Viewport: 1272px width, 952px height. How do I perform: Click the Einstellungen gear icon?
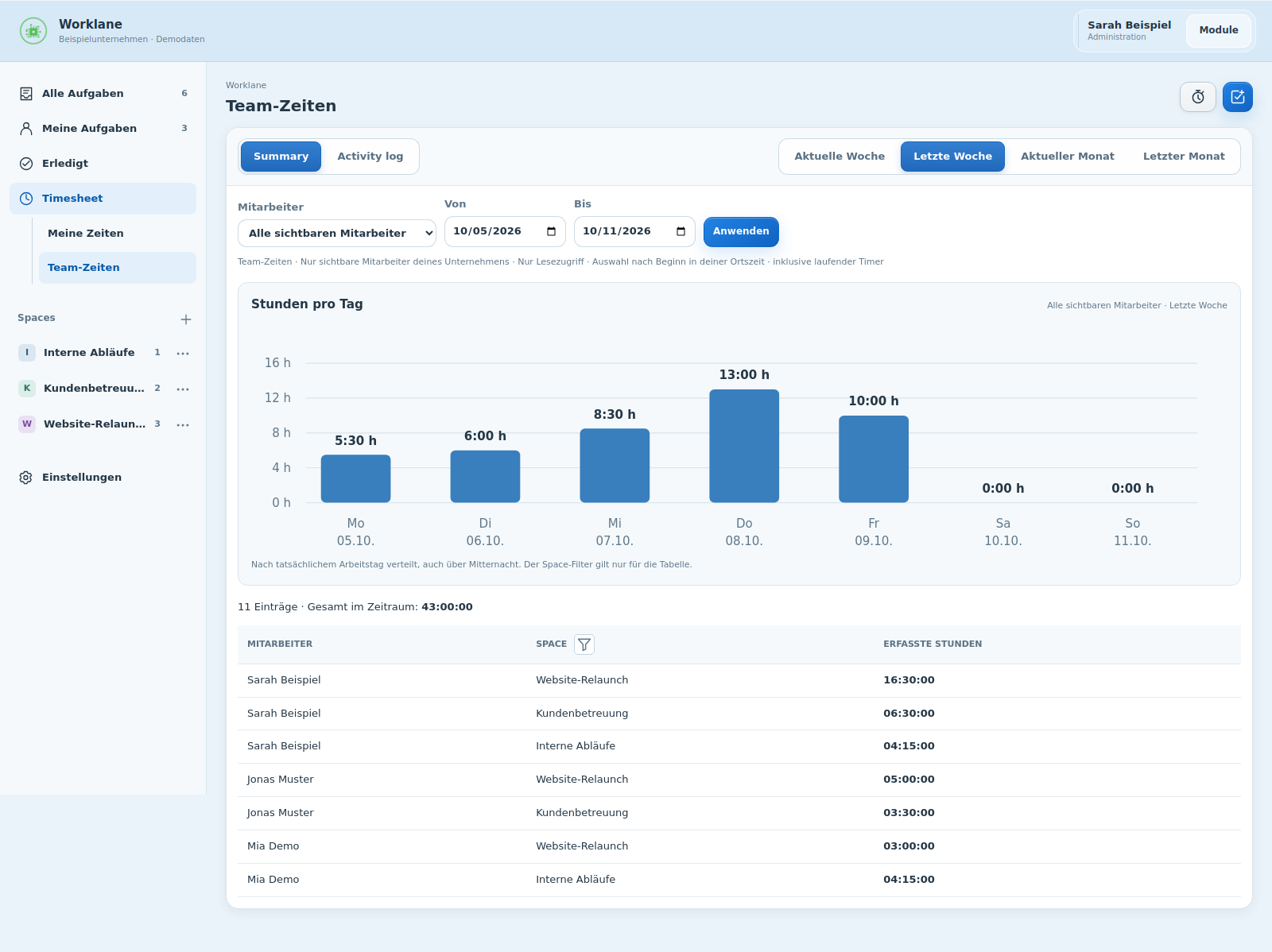[x=26, y=478]
